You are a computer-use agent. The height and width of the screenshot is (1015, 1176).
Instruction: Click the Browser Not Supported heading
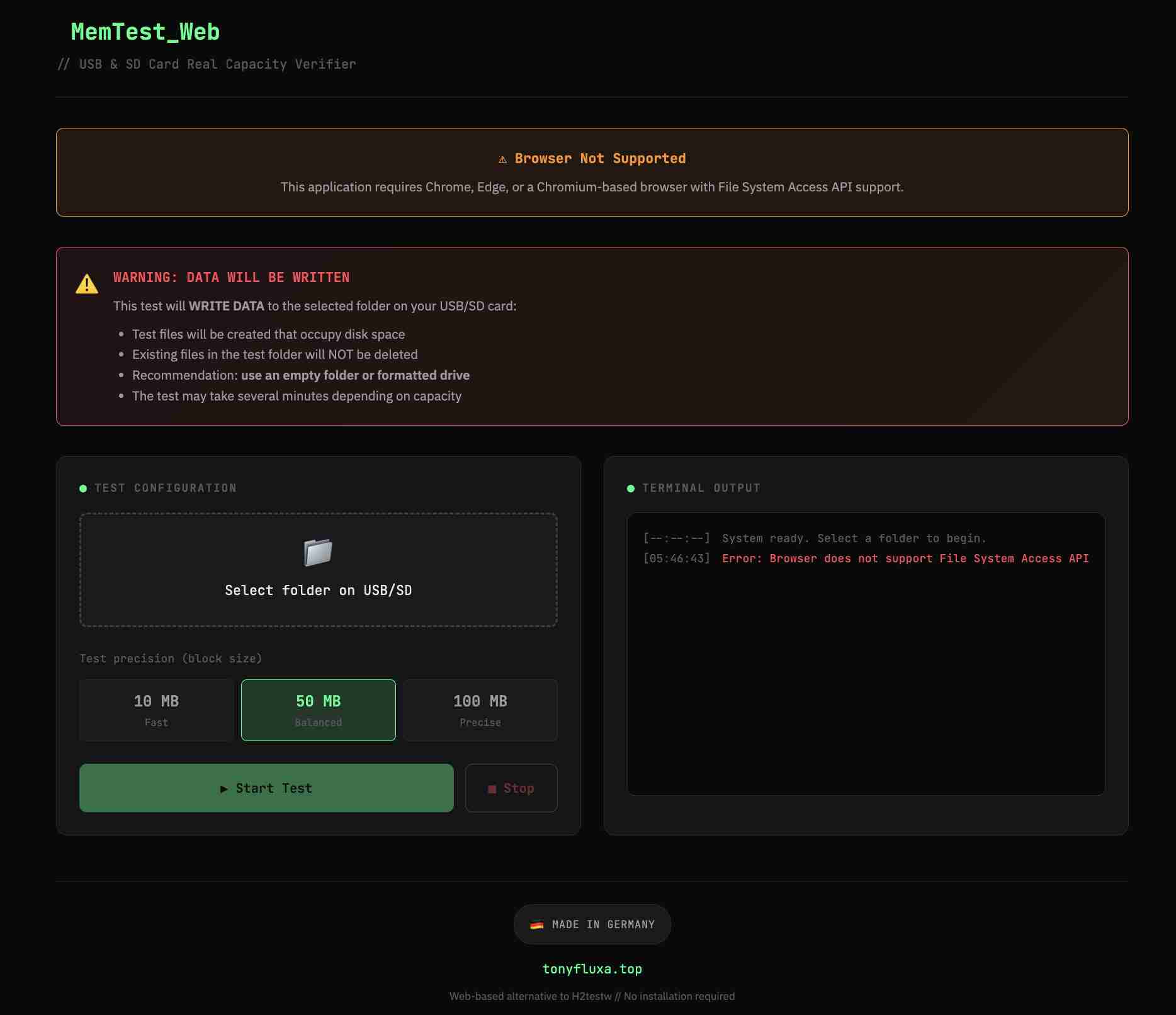[x=600, y=159]
